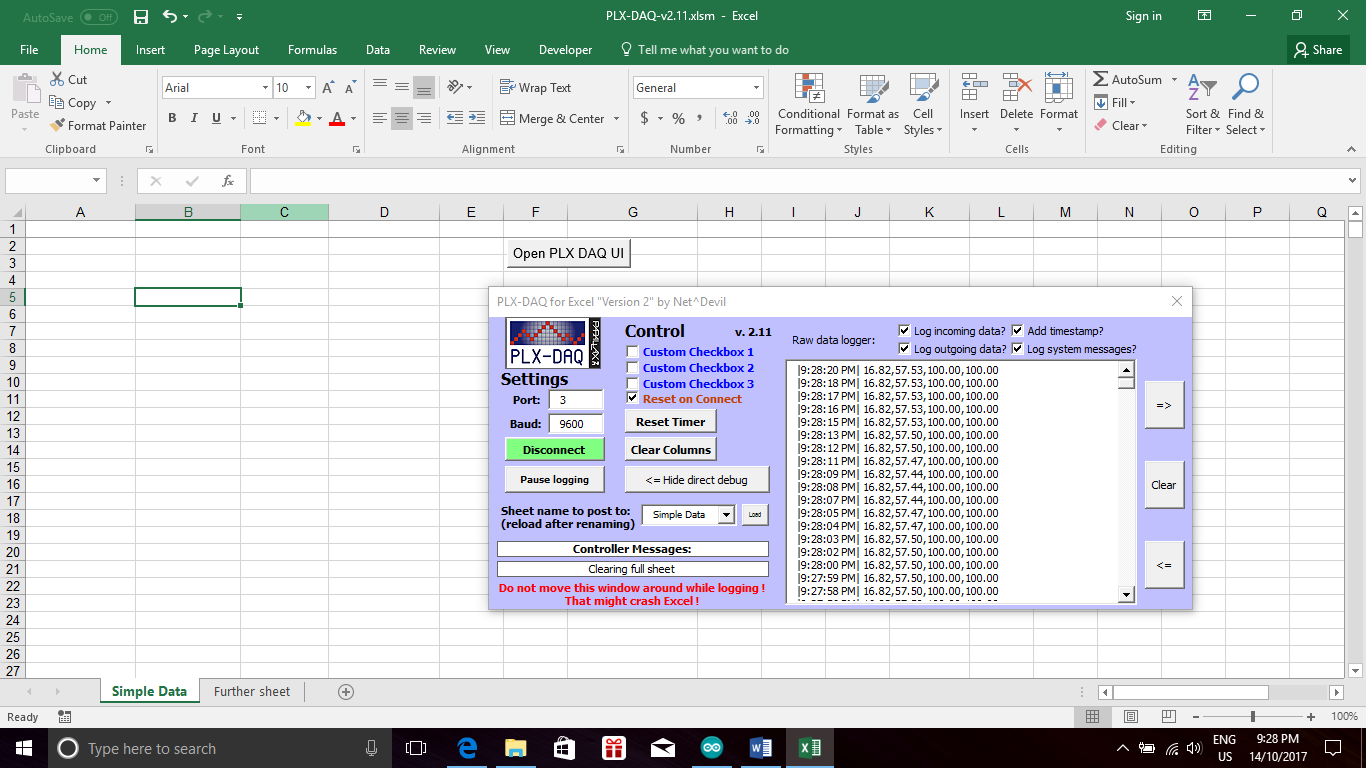Switch to Page Layout view icon
This screenshot has width=1366, height=768.
coord(1131,717)
